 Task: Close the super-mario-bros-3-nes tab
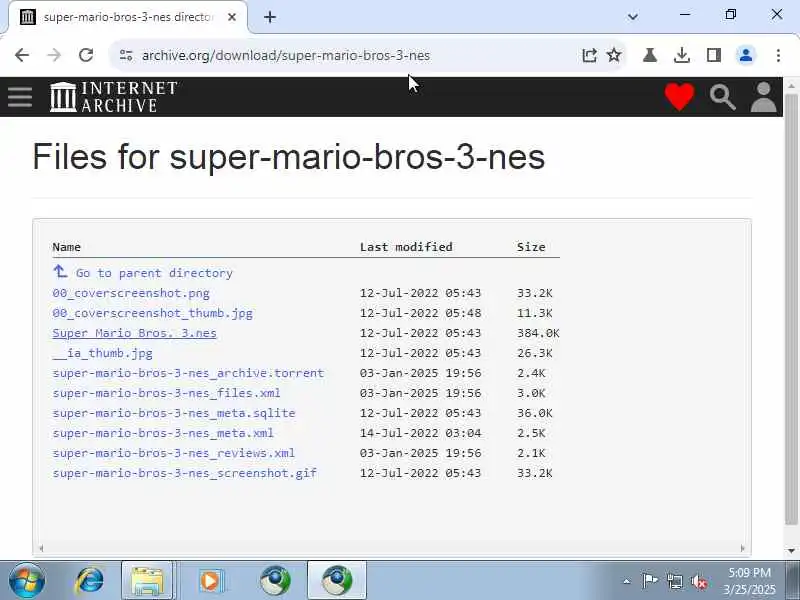tap(232, 17)
